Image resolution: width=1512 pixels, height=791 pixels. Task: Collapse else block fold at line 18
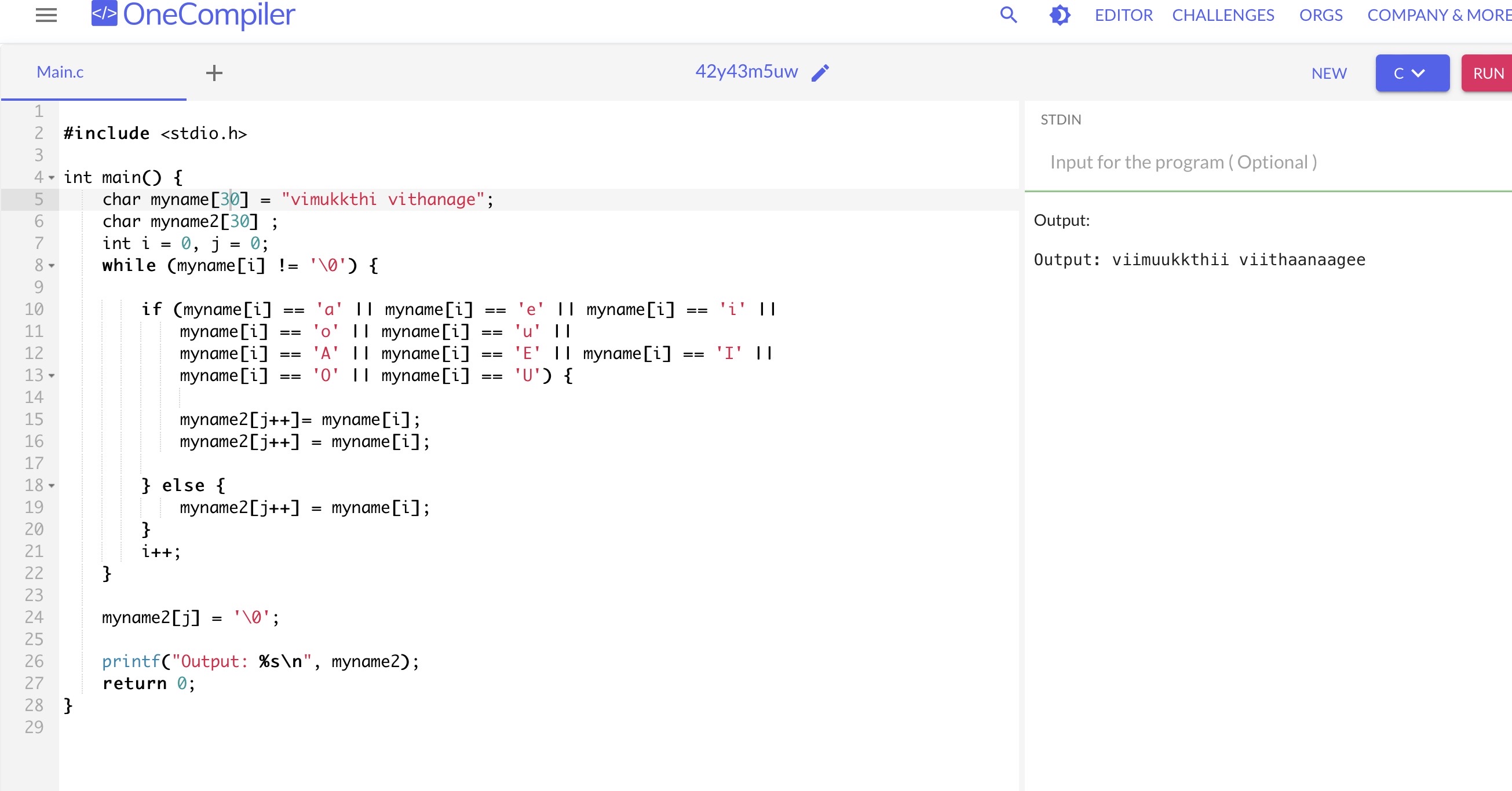pyautogui.click(x=52, y=486)
